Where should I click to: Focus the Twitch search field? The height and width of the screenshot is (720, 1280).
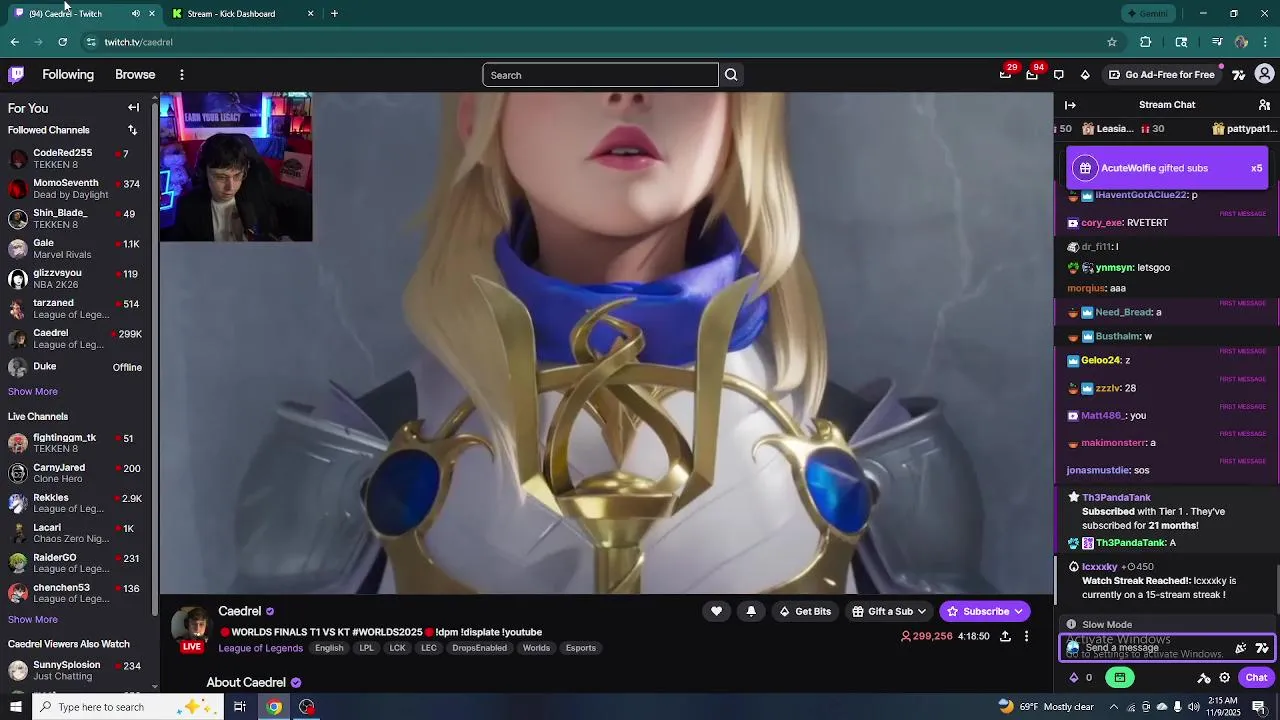[600, 75]
